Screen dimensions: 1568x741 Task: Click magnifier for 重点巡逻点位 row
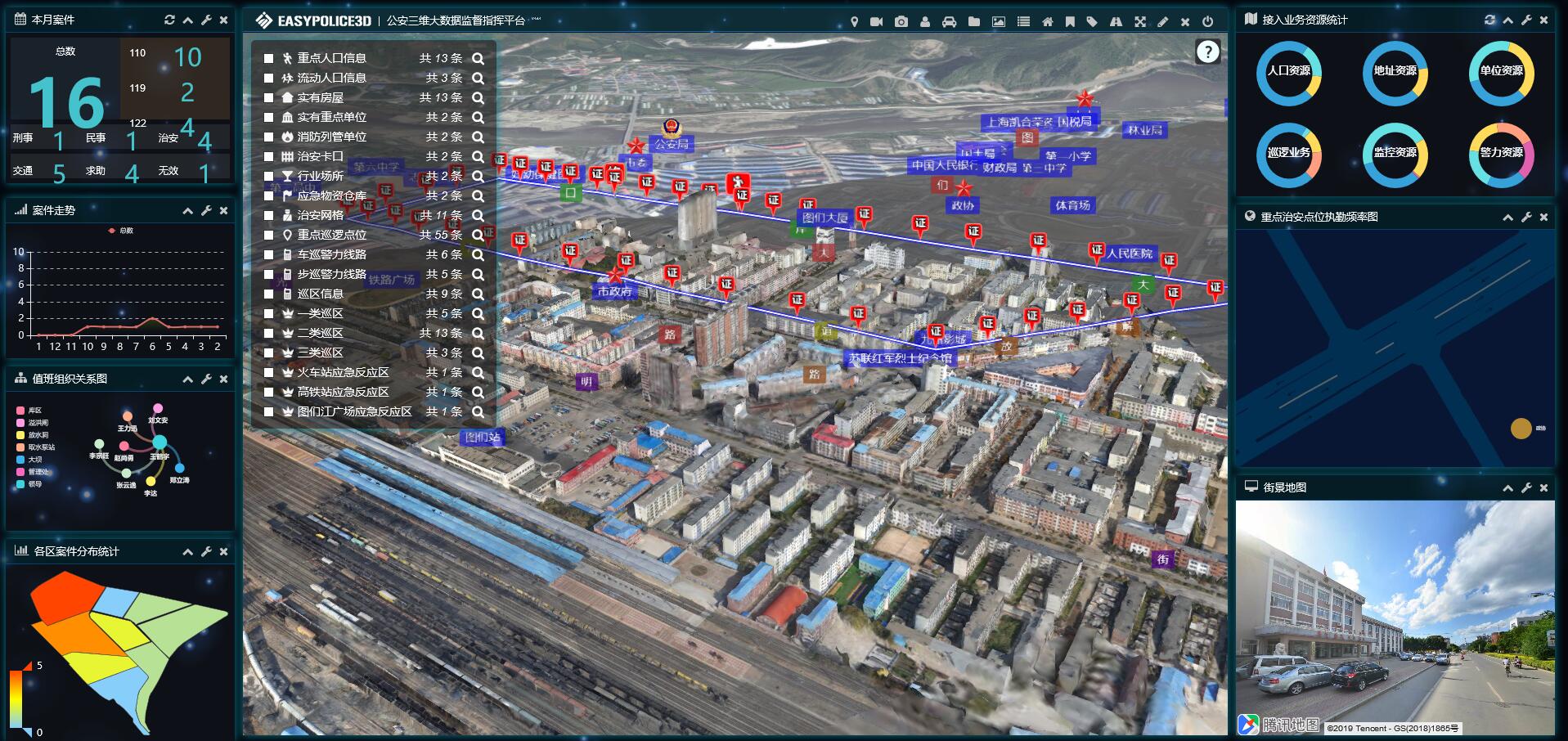point(478,236)
